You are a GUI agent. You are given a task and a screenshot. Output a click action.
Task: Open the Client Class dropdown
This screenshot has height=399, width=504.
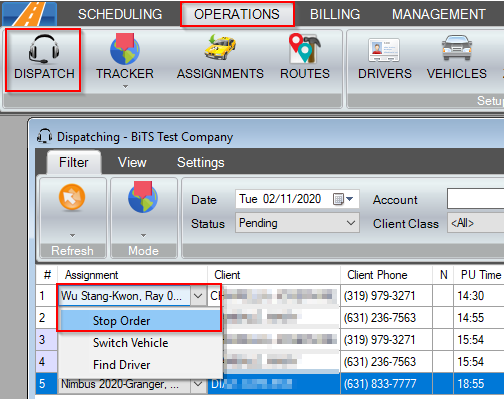(475, 223)
